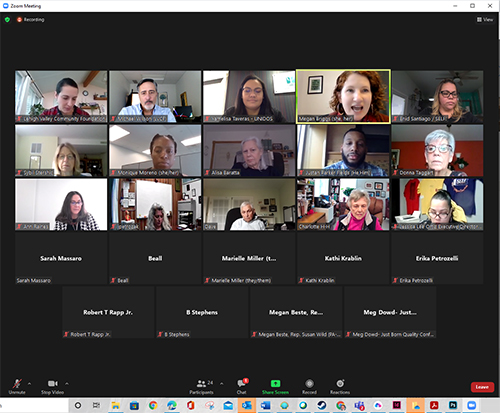500x413 pixels.
Task: Open Google Chrome from the taskbar
Action: coord(153,405)
